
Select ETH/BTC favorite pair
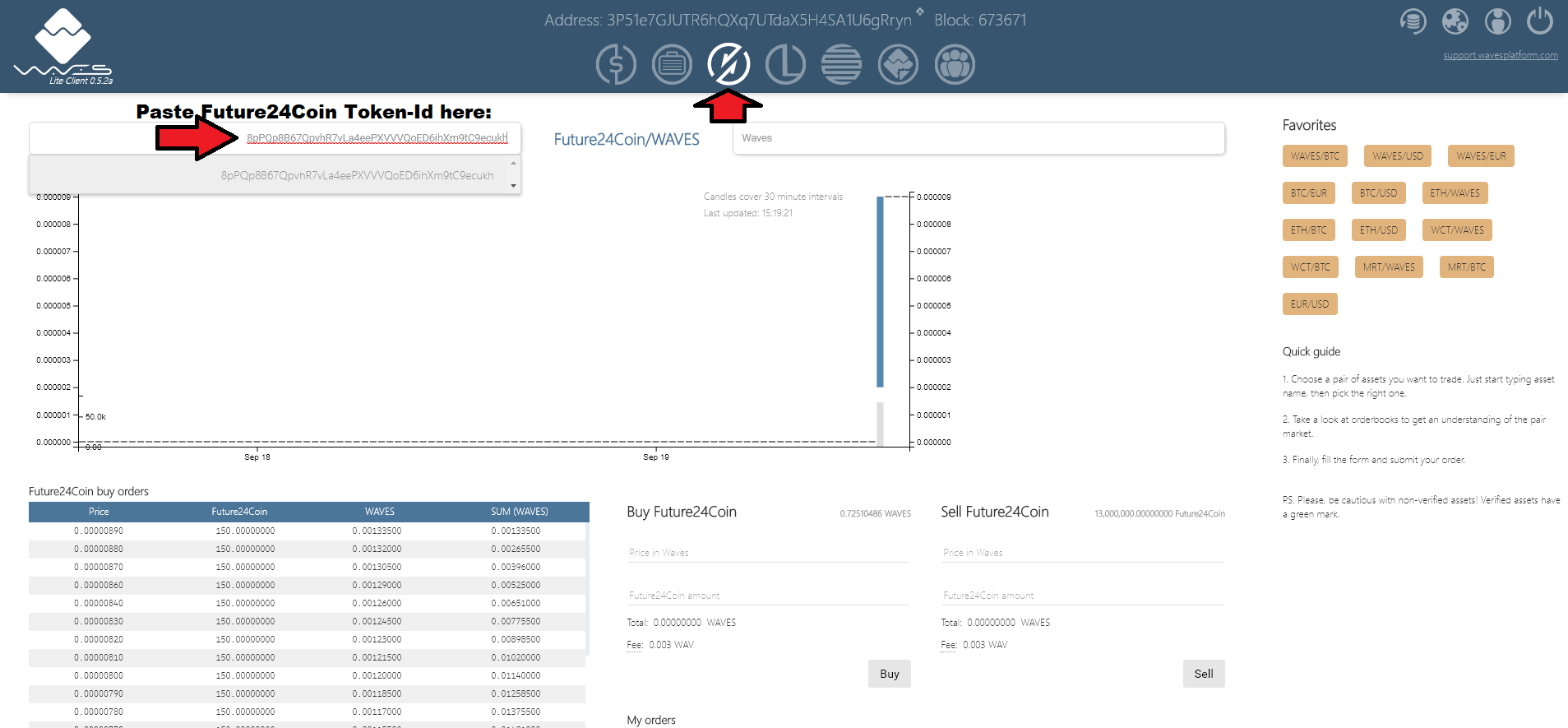(x=1308, y=230)
